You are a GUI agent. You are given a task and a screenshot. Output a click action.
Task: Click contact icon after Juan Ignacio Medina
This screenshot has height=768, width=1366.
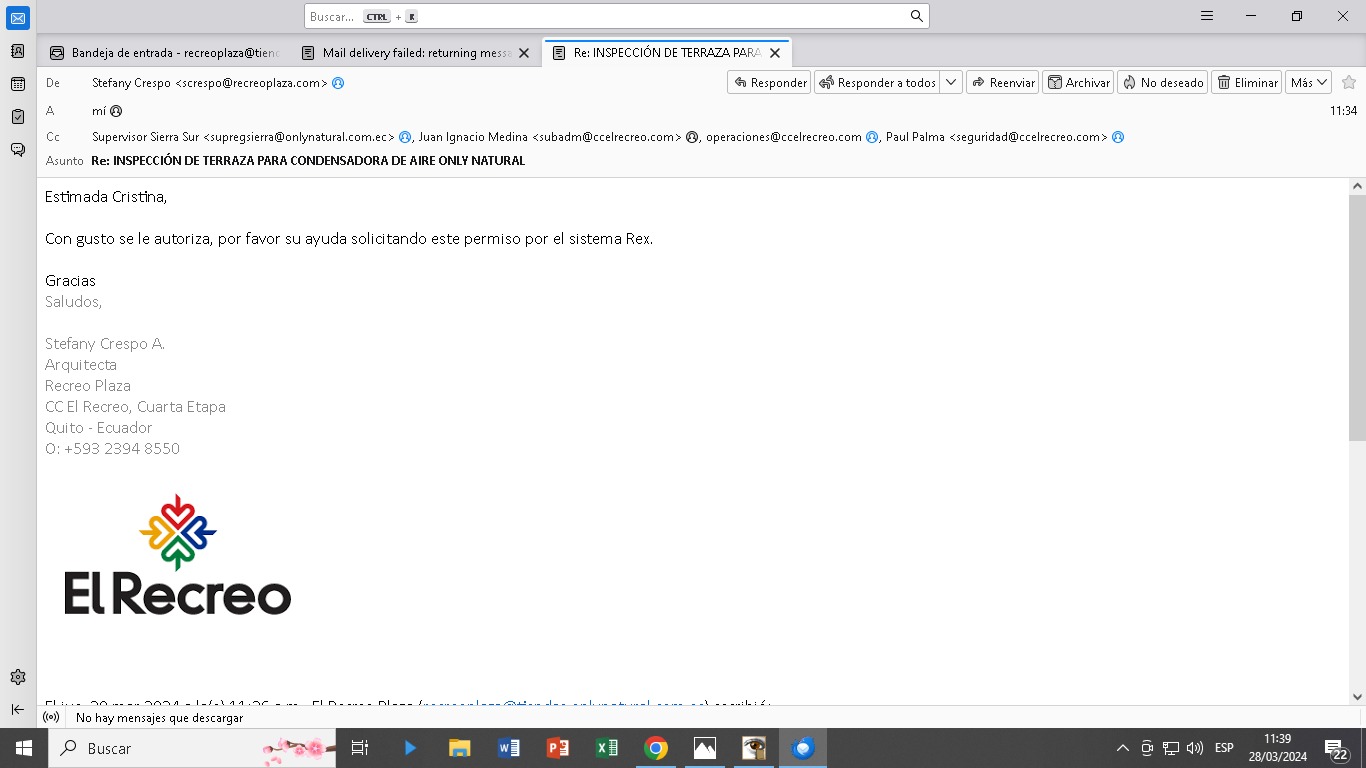point(692,137)
